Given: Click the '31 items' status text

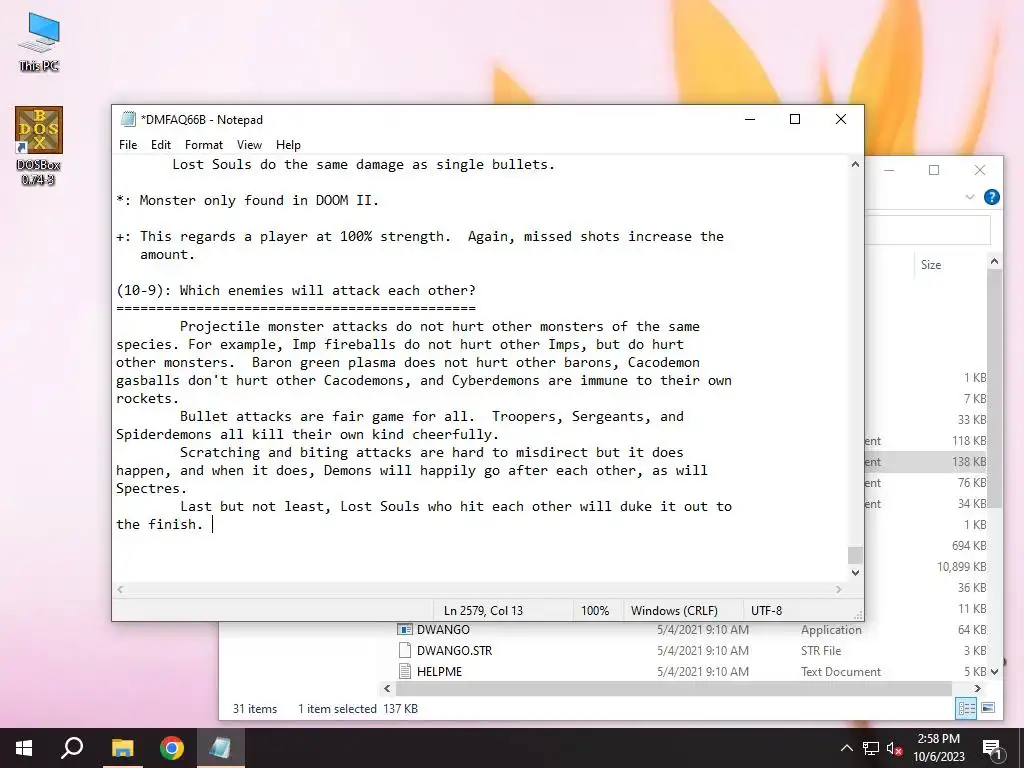Looking at the screenshot, I should (x=255, y=709).
